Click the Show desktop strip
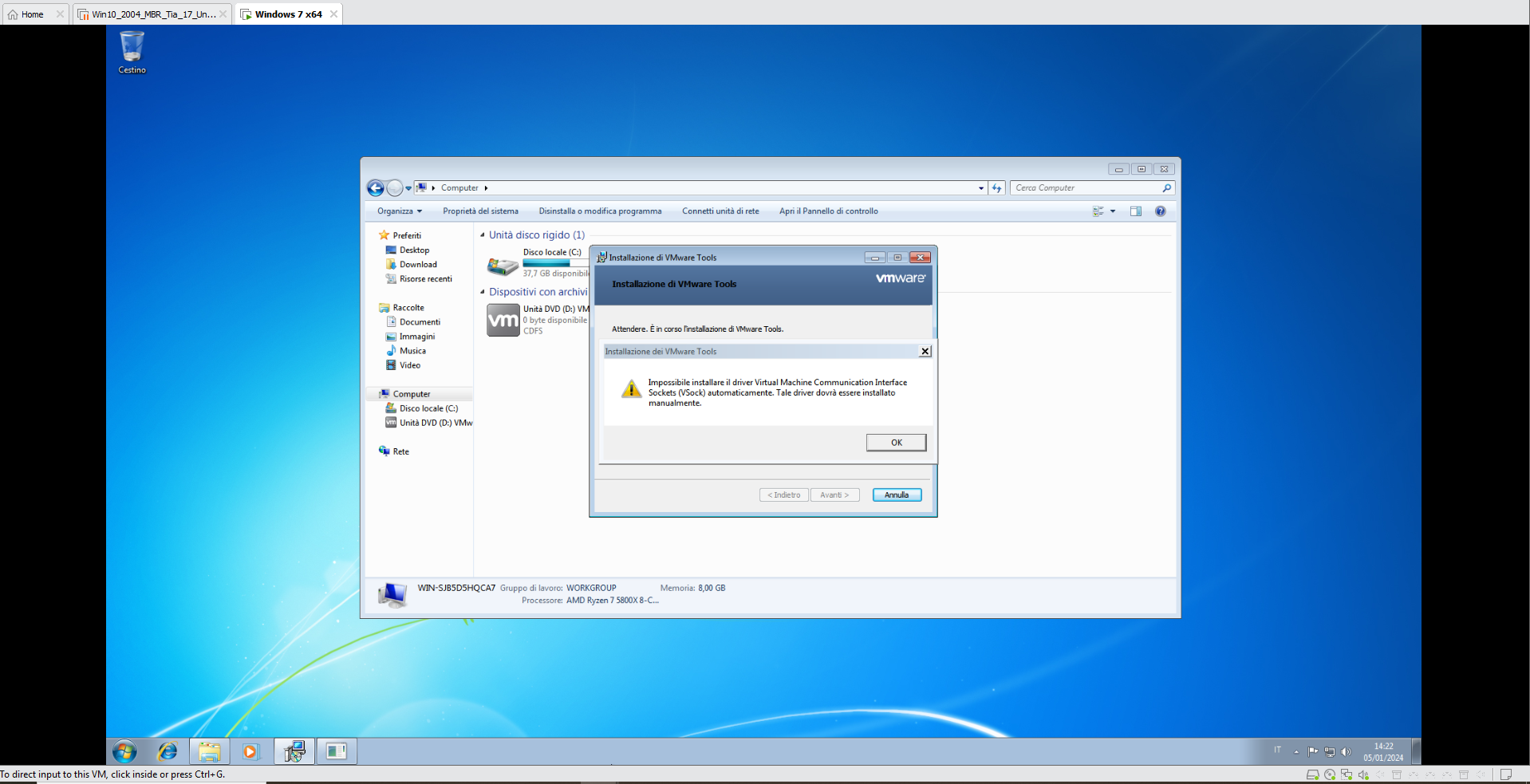The width and height of the screenshot is (1530, 784). click(x=1416, y=751)
